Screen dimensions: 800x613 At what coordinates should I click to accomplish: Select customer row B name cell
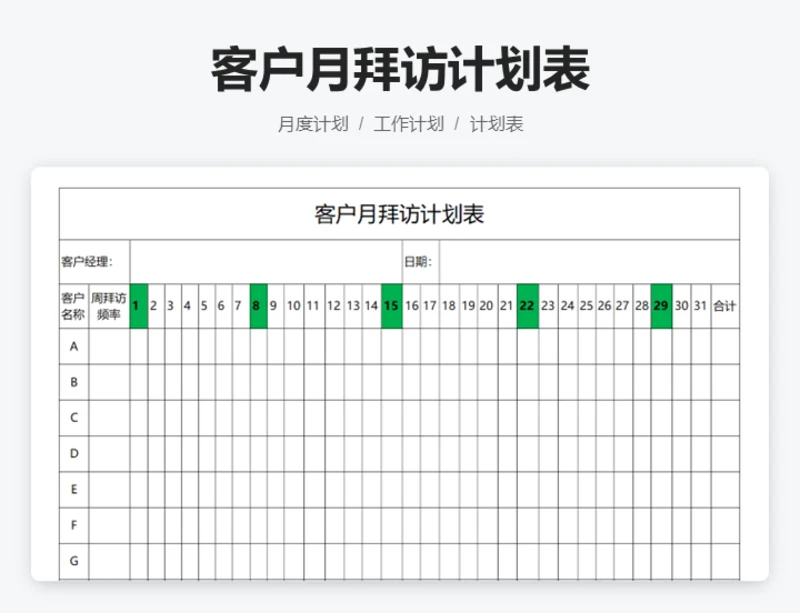point(74,382)
